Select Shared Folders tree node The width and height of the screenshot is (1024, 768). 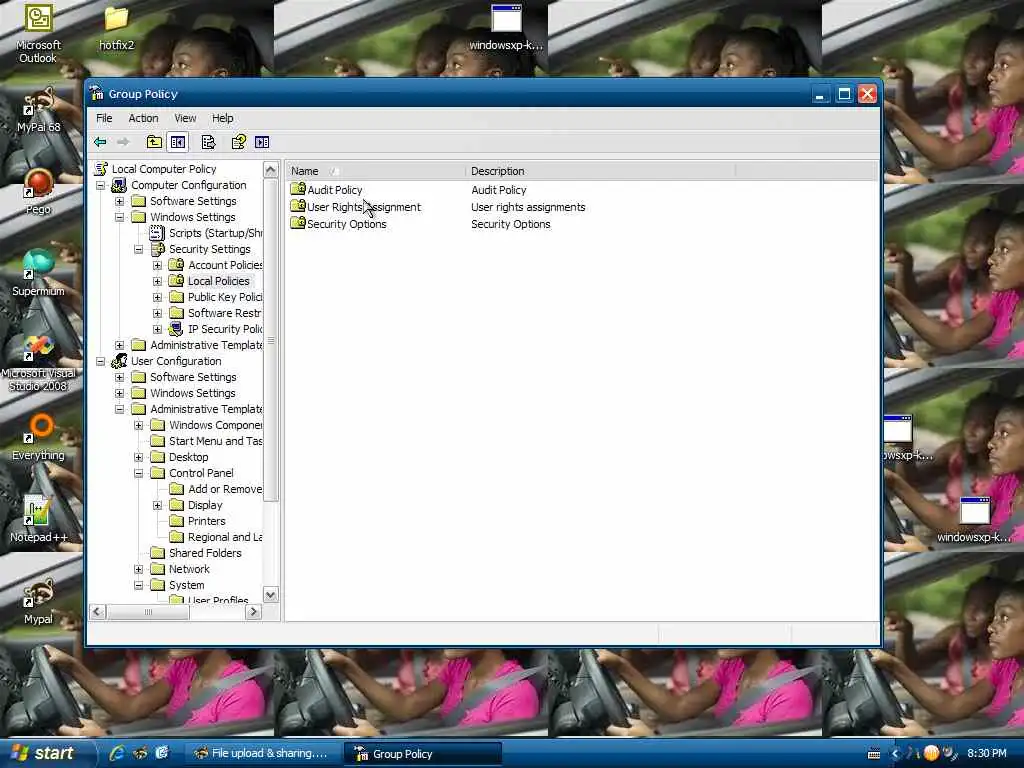(205, 553)
